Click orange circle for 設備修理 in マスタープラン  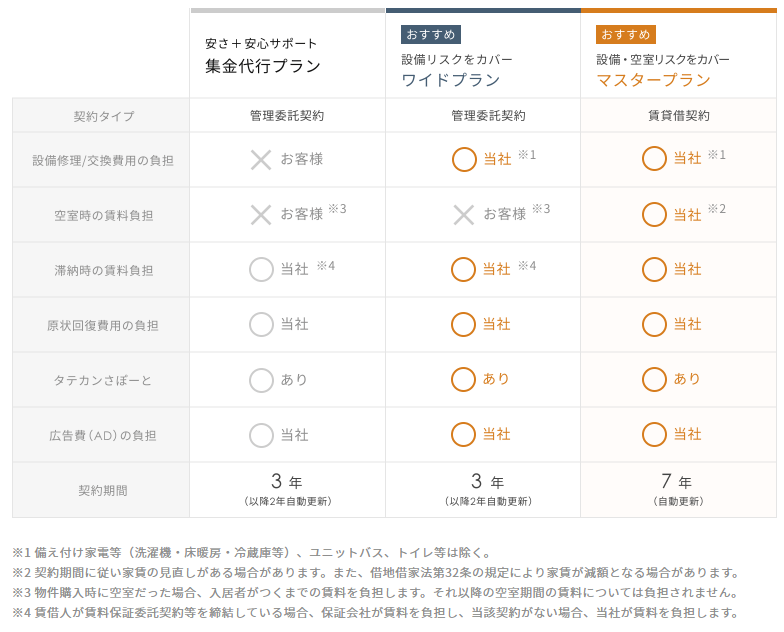[x=654, y=159]
